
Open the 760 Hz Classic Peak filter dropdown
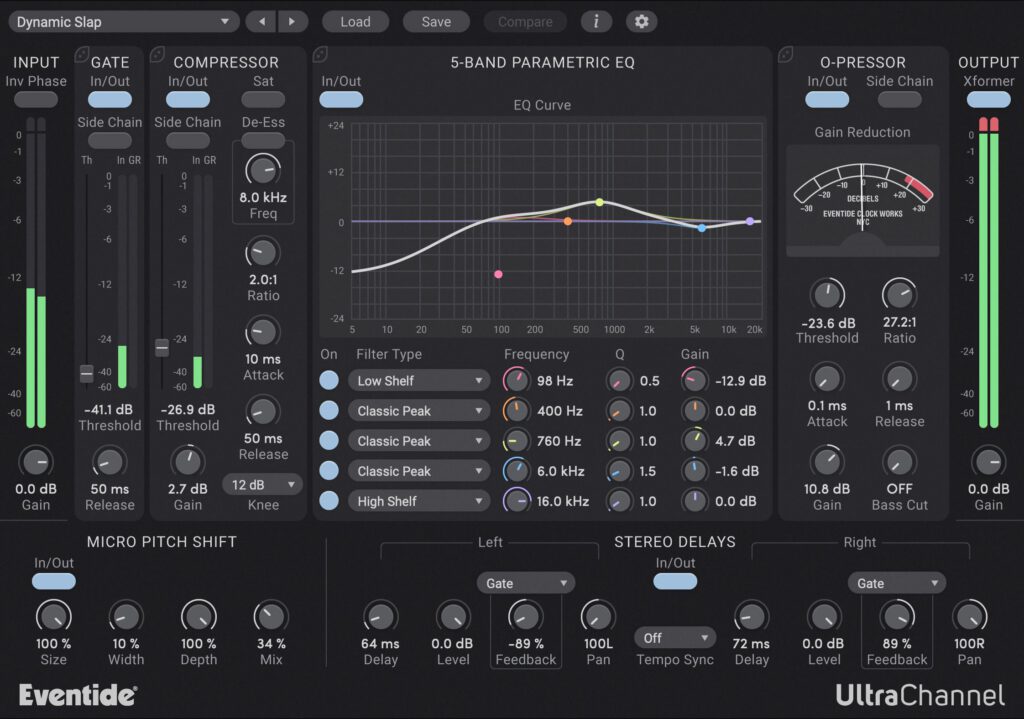(x=419, y=441)
